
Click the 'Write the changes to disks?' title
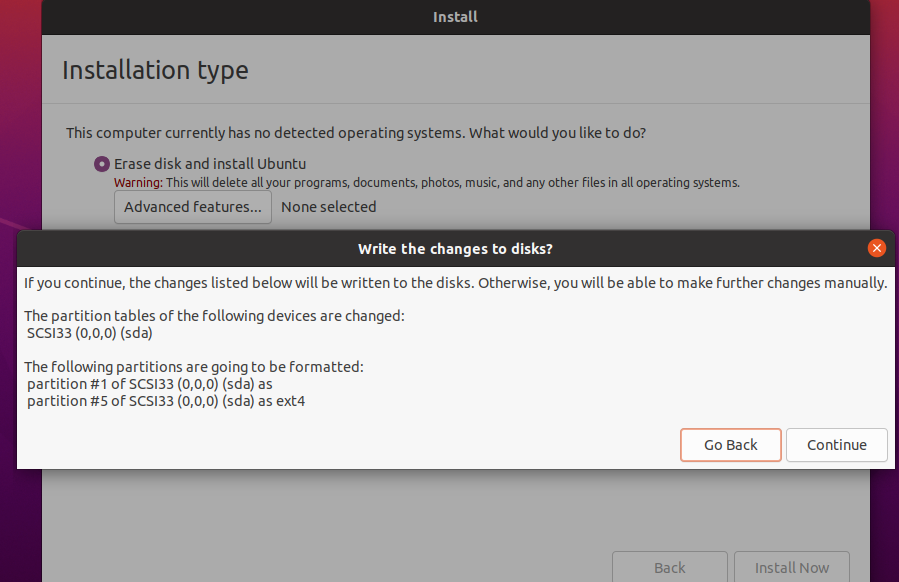pos(455,249)
